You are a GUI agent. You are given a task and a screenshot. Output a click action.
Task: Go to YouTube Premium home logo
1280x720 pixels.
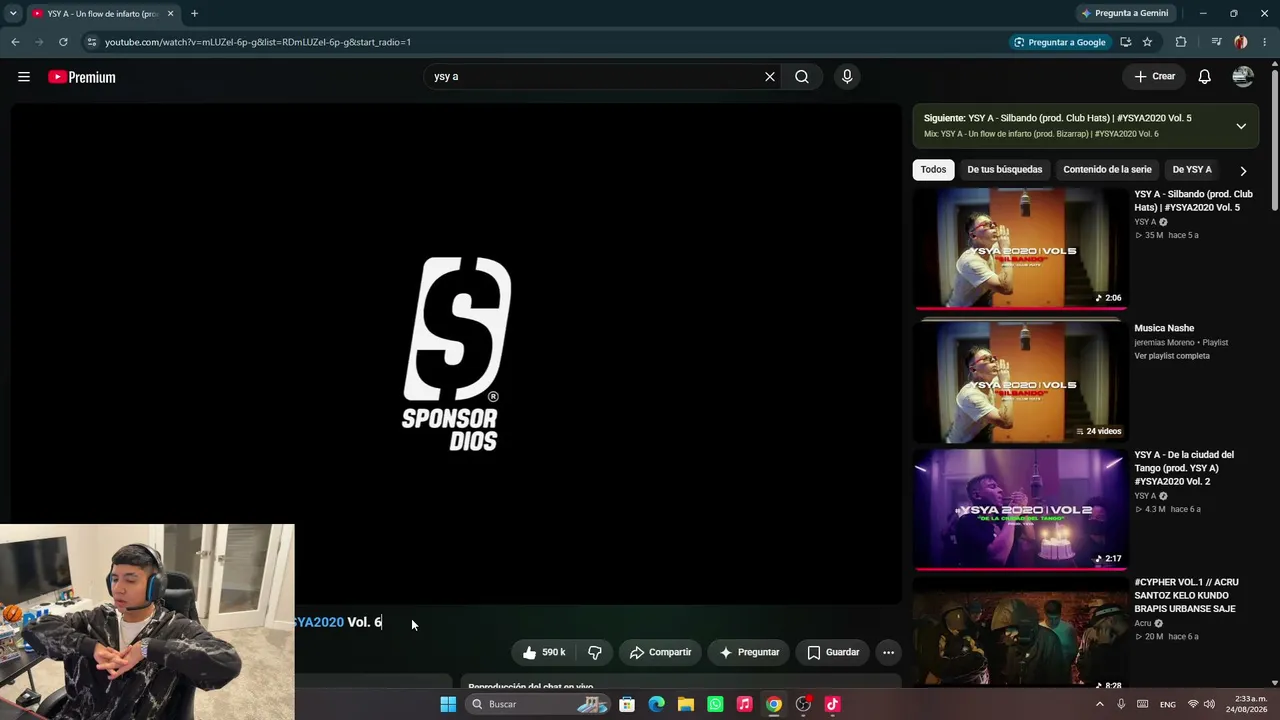82,77
